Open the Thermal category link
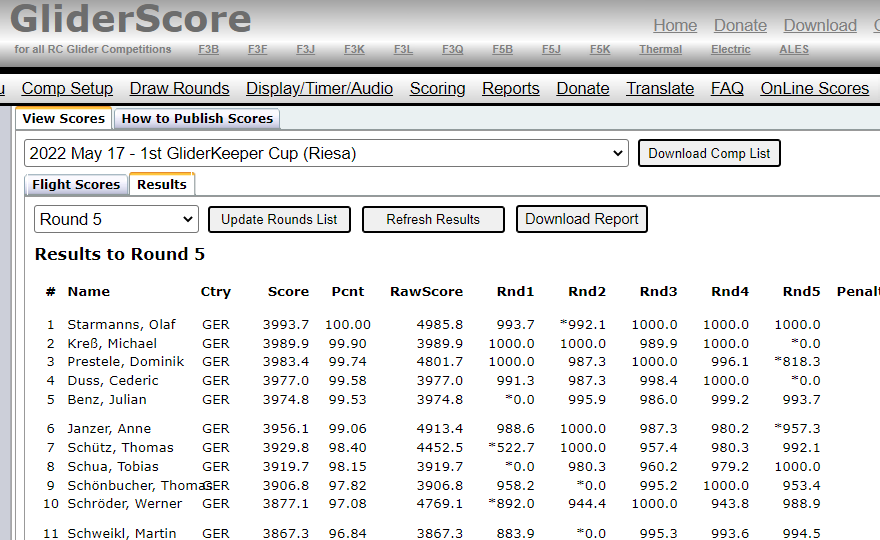Screen dimensions: 880x540 661,49
